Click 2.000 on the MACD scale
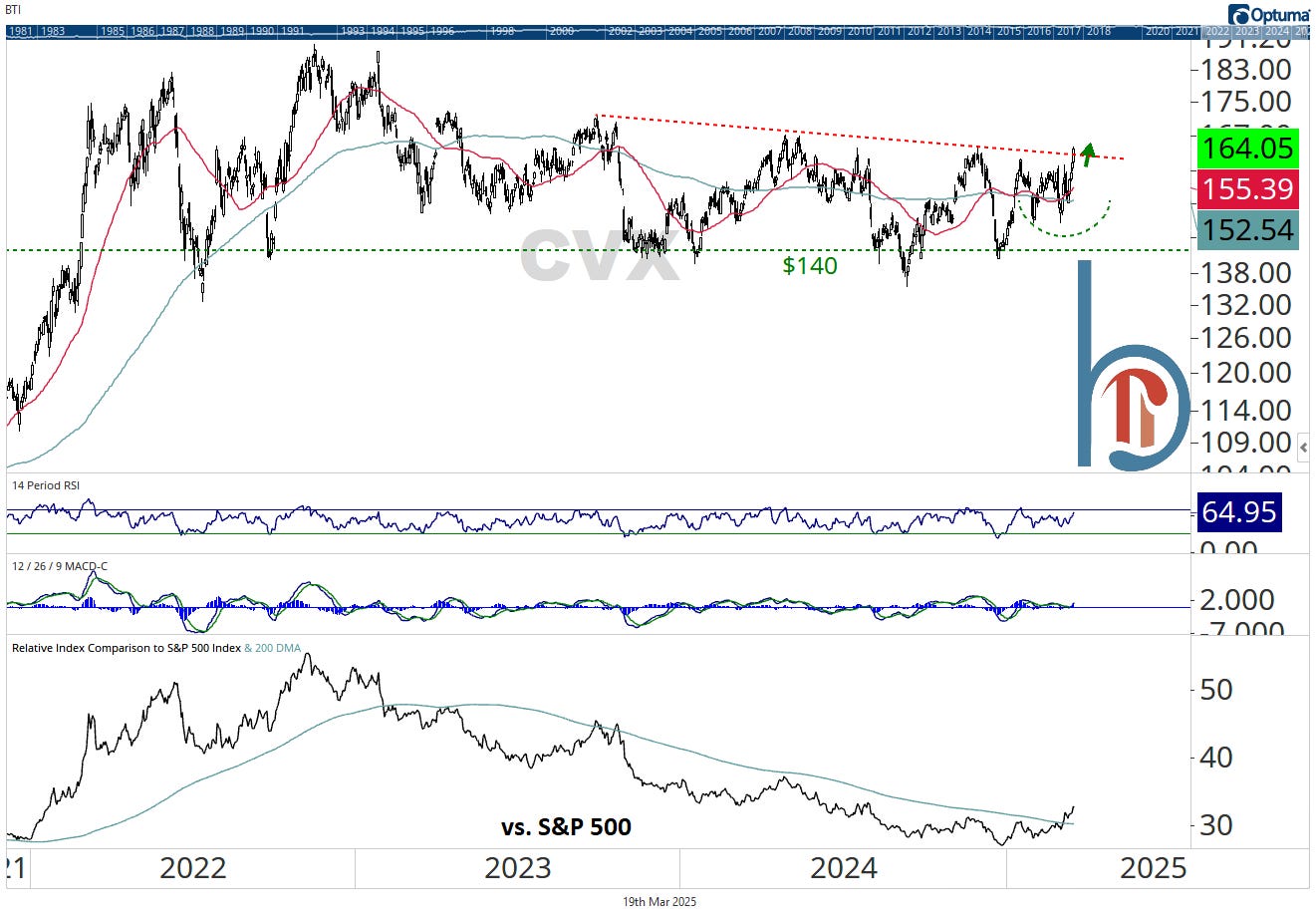Viewport: 1316px width, 921px height. [1238, 599]
